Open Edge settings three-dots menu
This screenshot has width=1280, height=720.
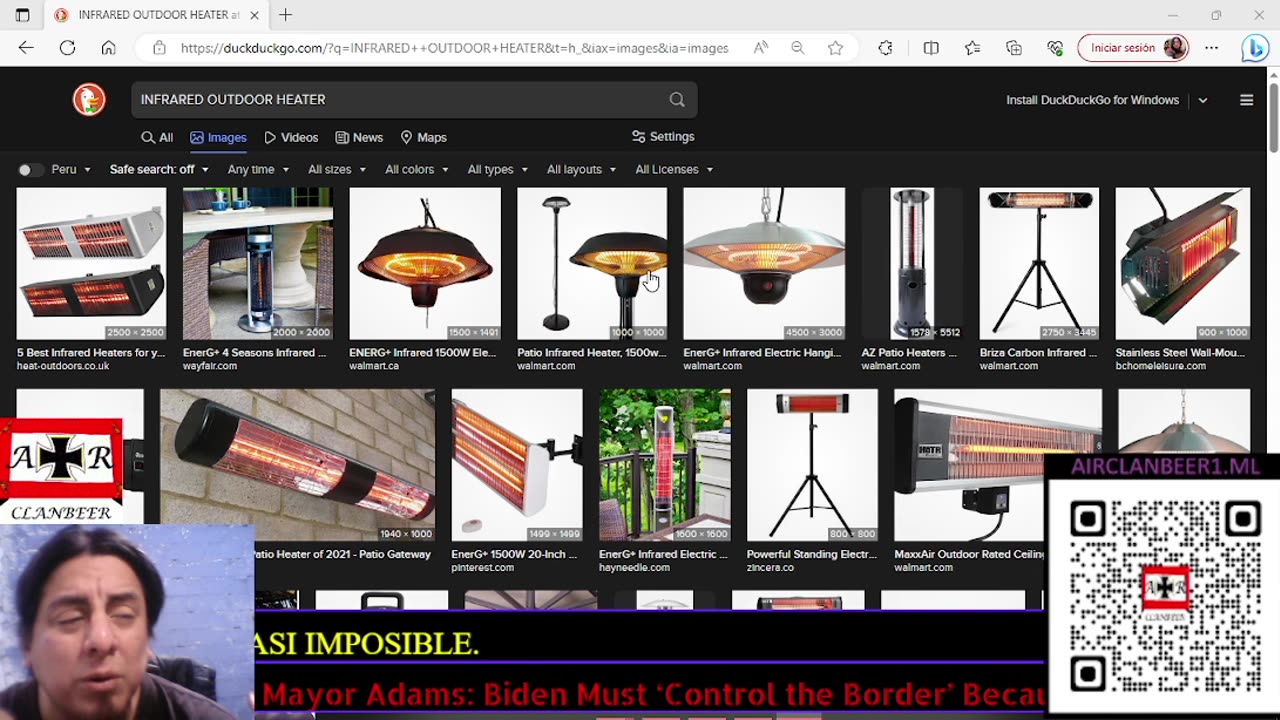click(x=1212, y=47)
